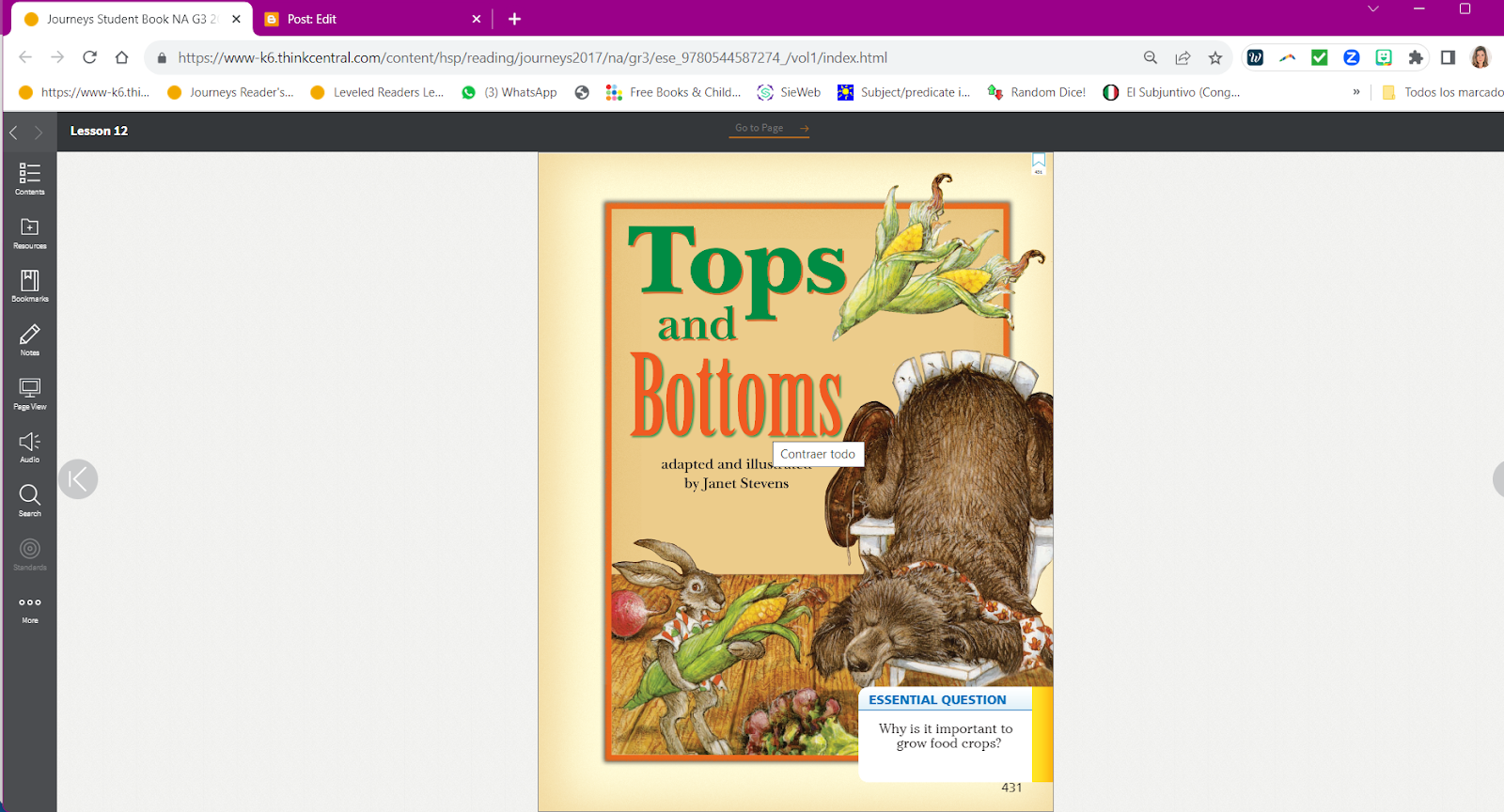This screenshot has width=1504, height=812.
Task: Click the globe bookmark icon
Action: [582, 92]
